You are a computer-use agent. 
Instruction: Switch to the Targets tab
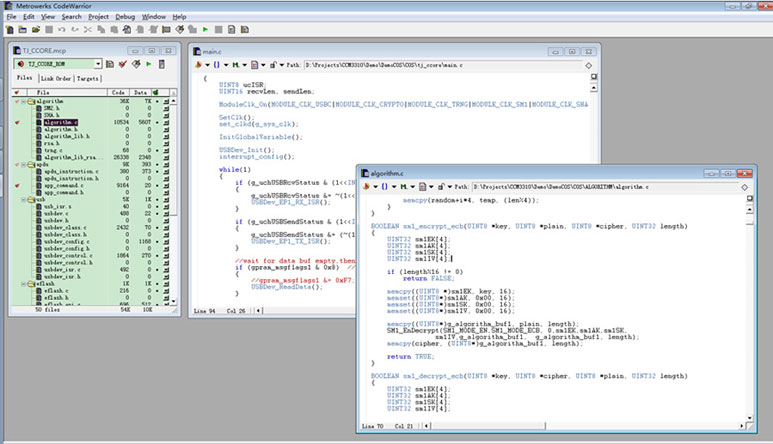click(89, 78)
